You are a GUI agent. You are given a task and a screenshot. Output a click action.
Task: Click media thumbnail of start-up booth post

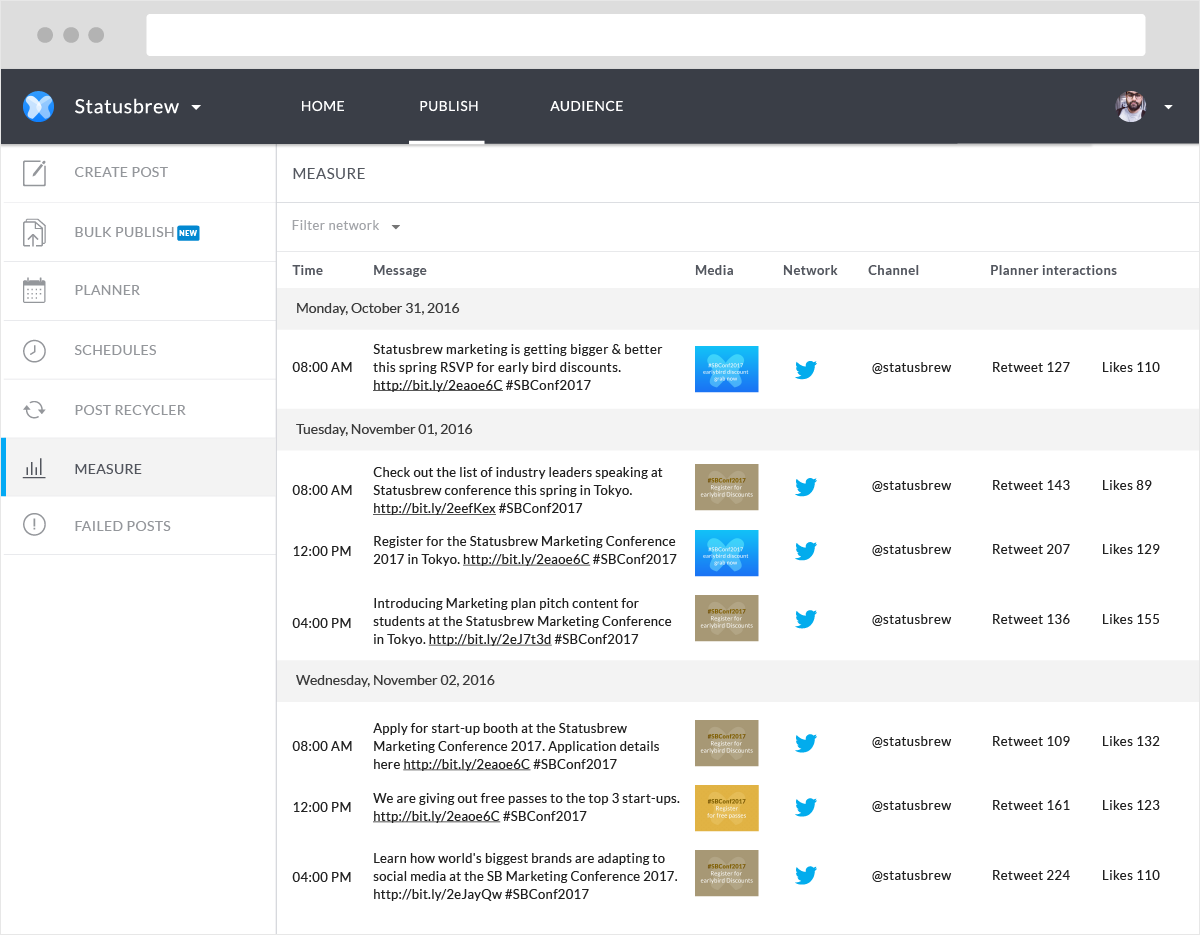pos(727,743)
